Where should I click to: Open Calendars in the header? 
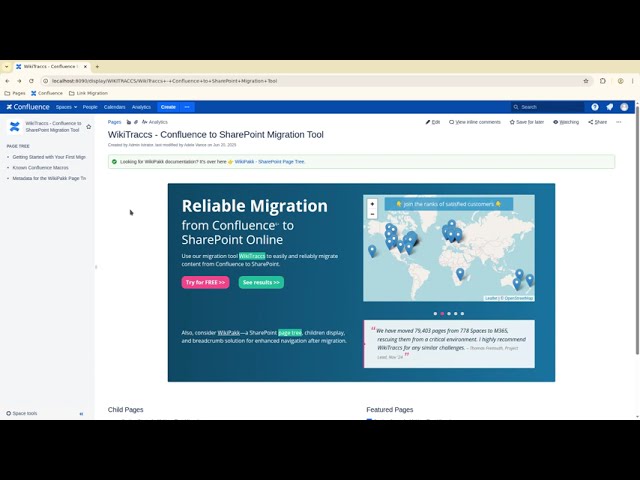(x=114, y=107)
